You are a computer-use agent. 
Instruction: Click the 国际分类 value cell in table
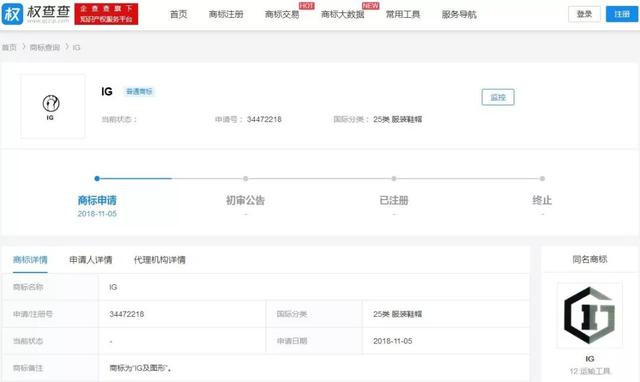pos(446,314)
